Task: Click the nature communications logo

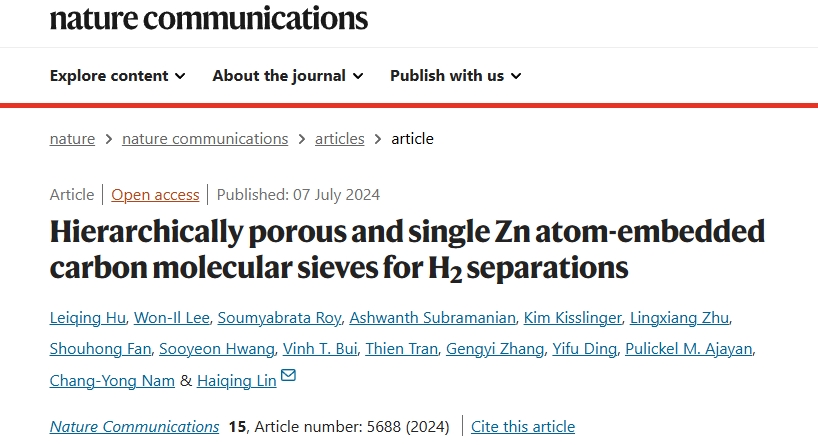Action: click(x=209, y=18)
